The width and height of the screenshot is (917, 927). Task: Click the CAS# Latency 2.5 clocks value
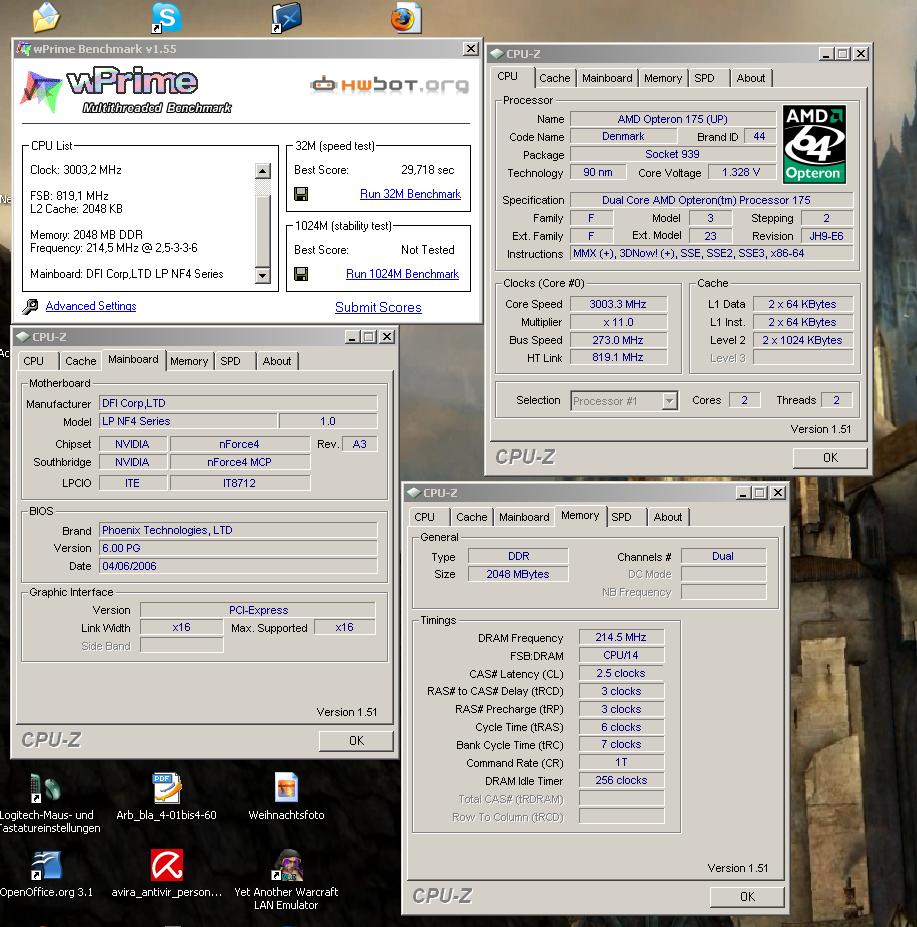[x=621, y=673]
